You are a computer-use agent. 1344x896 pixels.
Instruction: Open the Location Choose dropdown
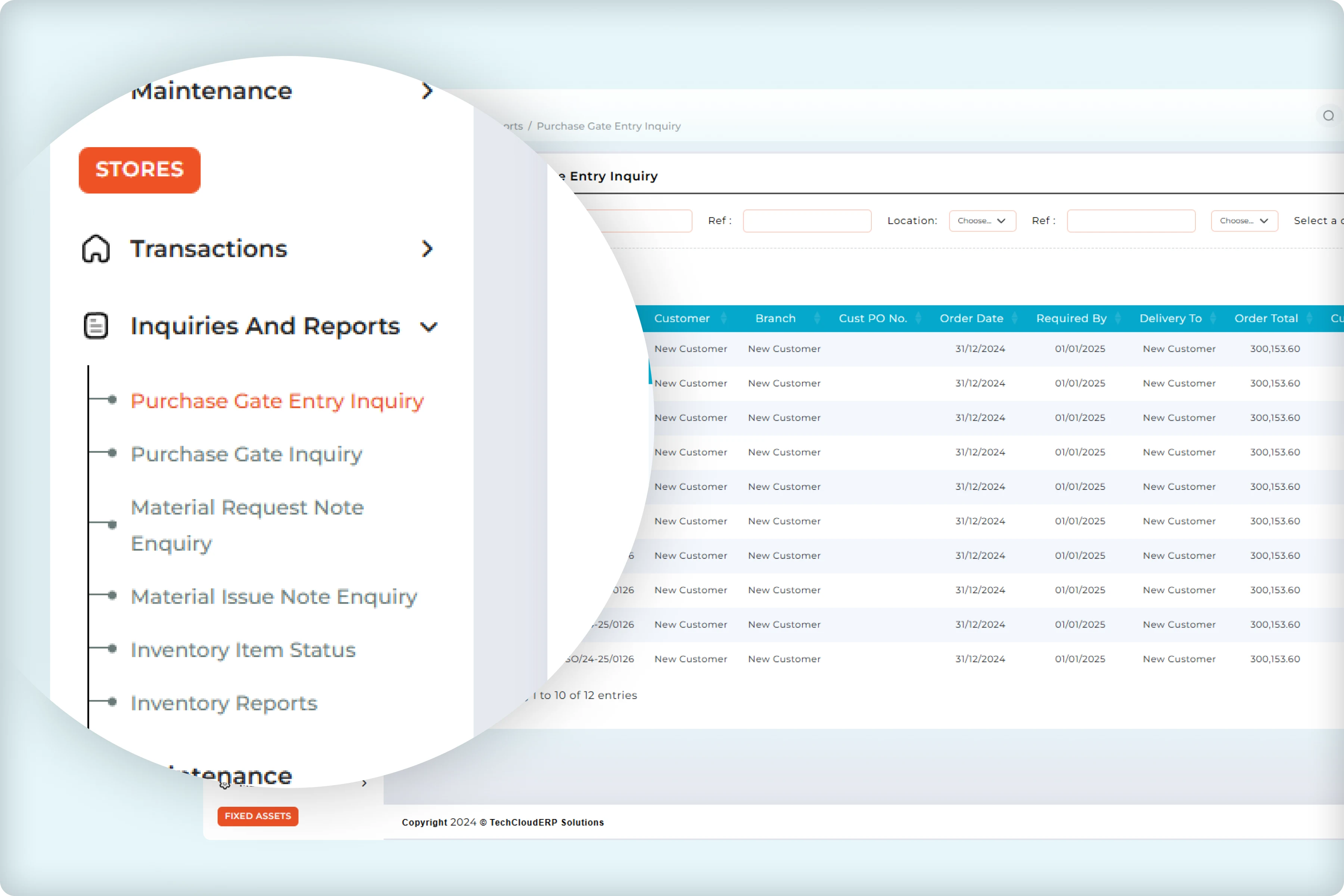pos(982,221)
